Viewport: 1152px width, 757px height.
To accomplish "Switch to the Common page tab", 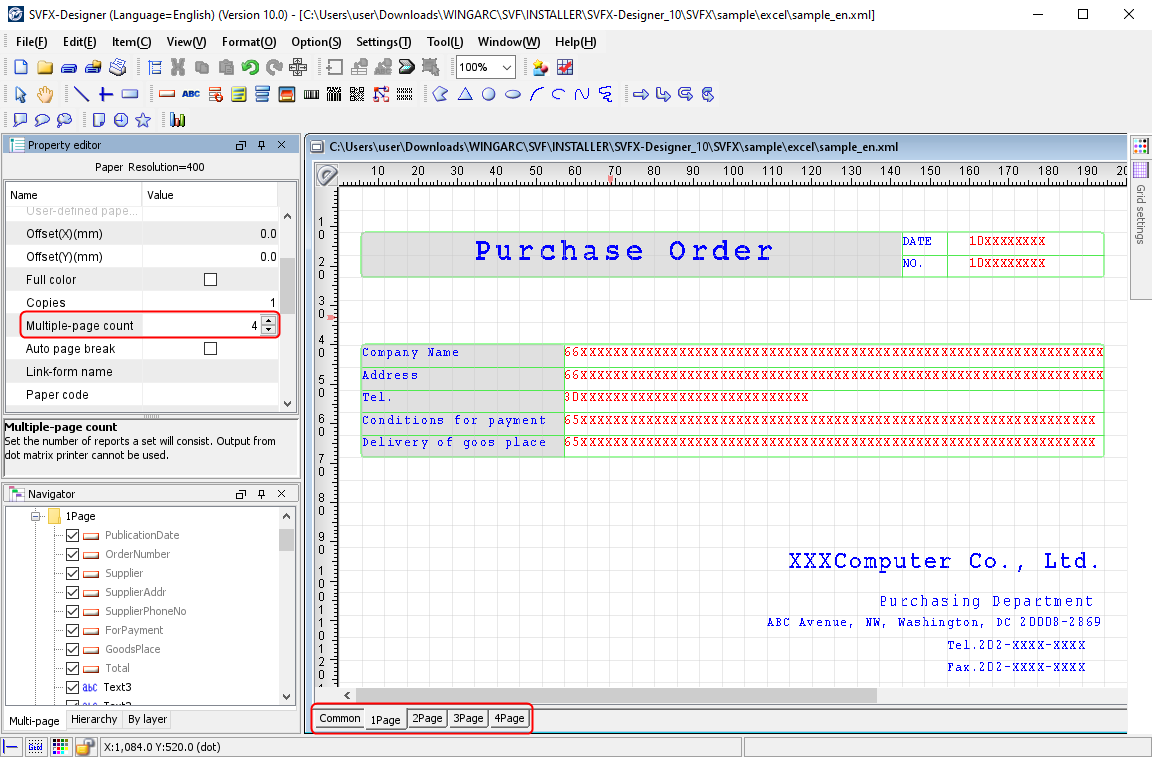I will (339, 718).
